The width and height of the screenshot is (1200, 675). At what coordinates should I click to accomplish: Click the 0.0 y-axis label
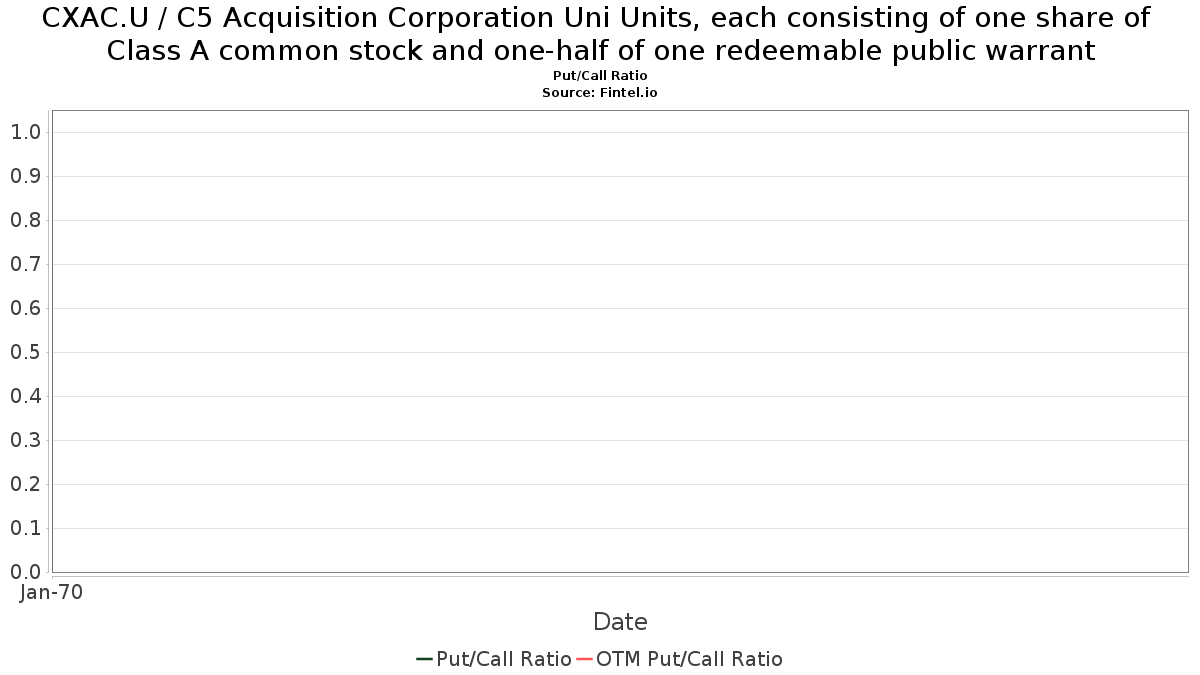25,572
